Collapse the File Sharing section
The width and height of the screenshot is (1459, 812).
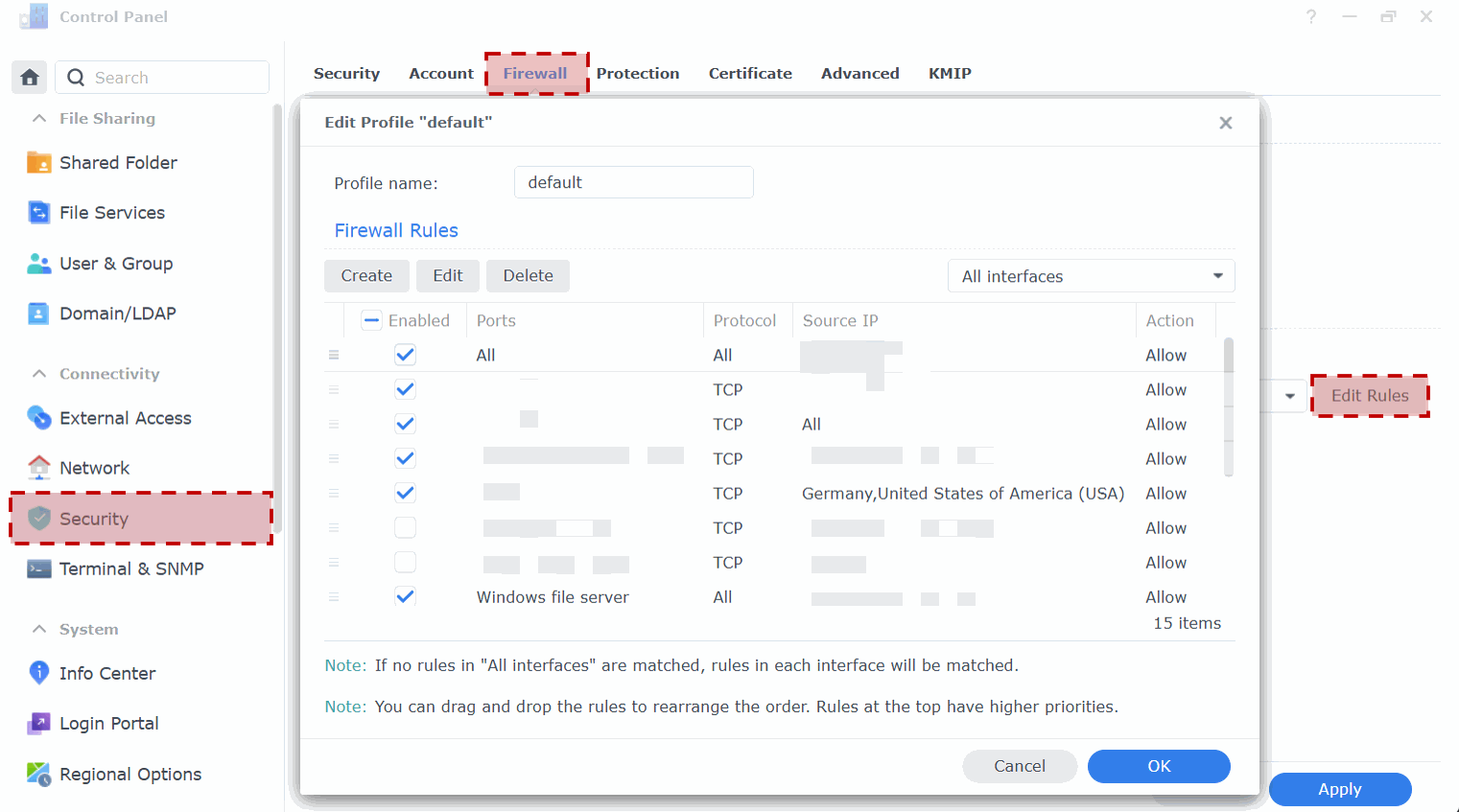coord(39,118)
